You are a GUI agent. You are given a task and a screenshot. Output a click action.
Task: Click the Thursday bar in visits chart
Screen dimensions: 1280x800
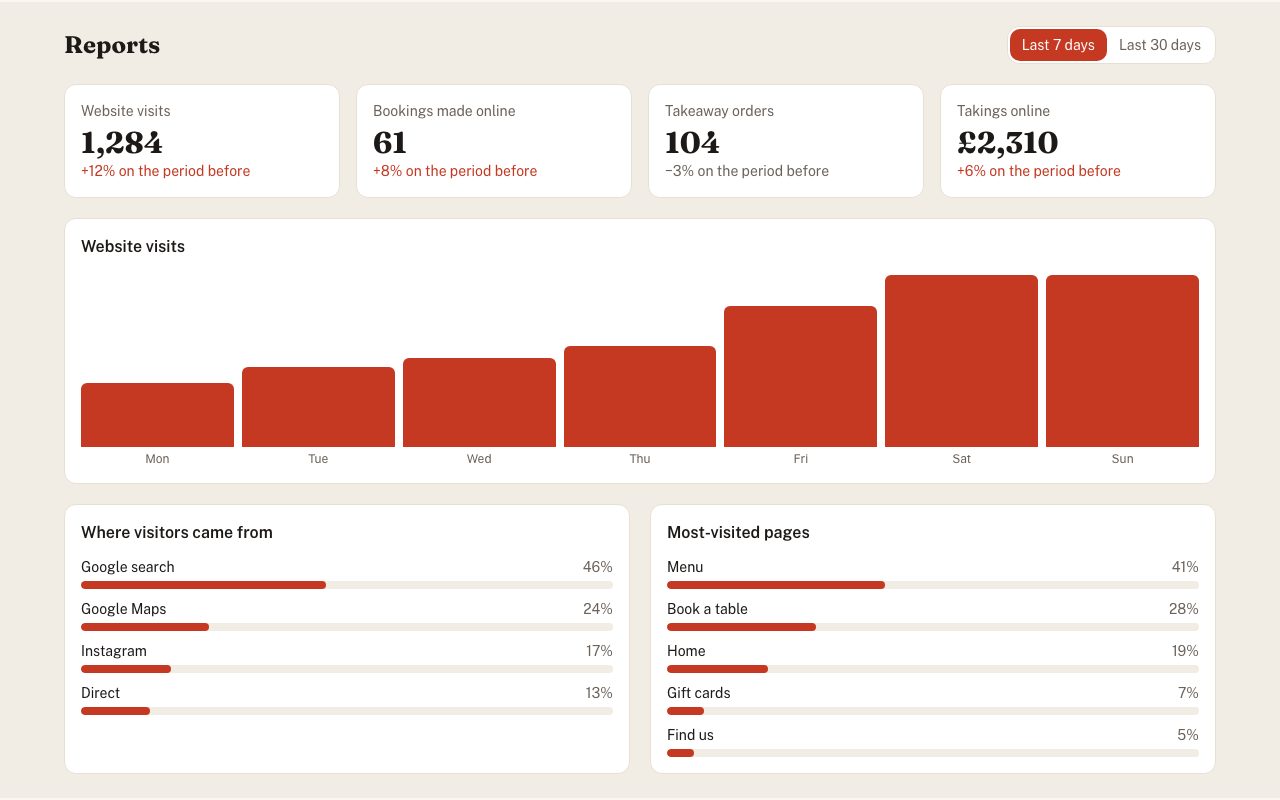[x=640, y=396]
